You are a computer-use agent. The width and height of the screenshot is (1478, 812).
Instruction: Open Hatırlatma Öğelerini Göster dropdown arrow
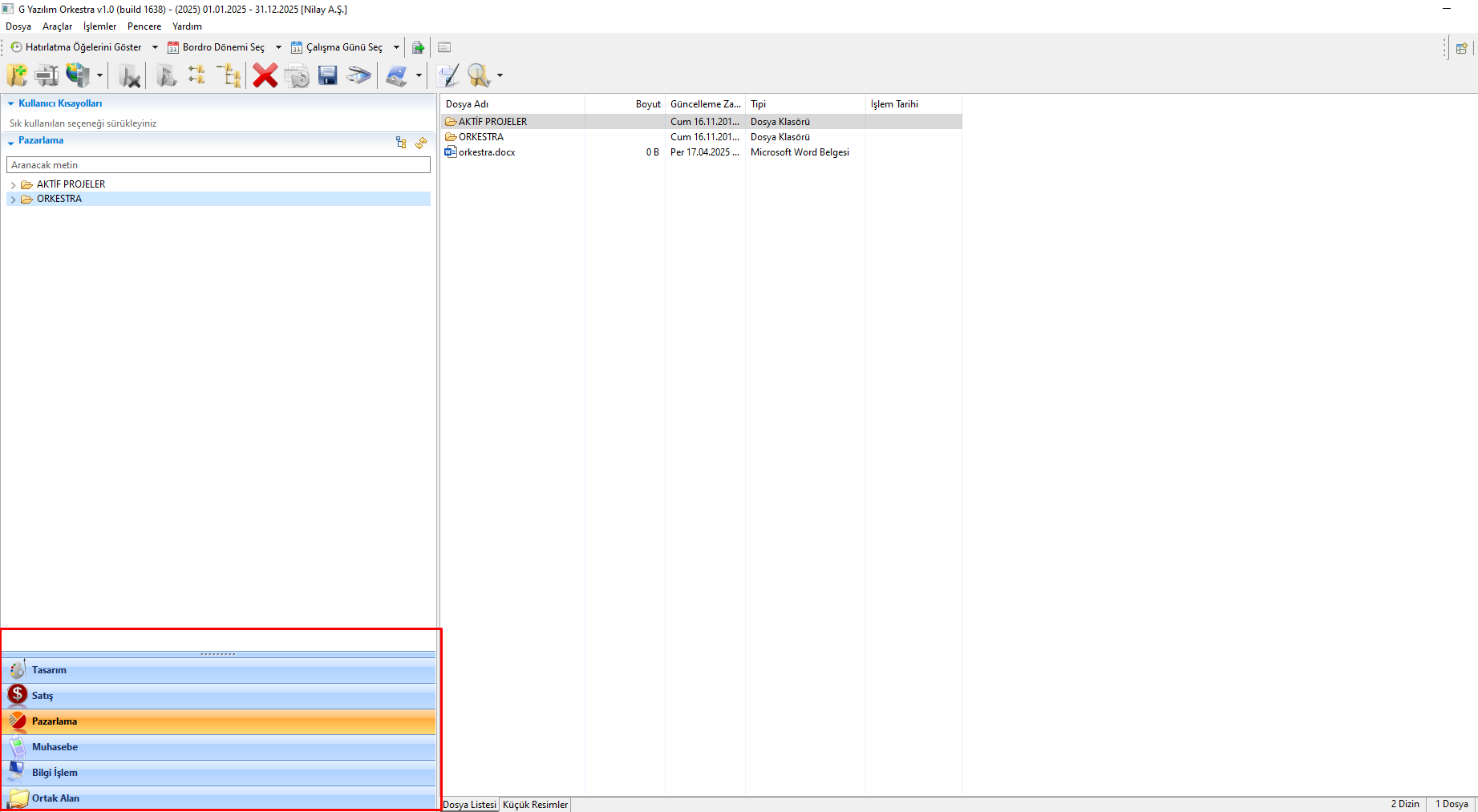click(x=155, y=47)
